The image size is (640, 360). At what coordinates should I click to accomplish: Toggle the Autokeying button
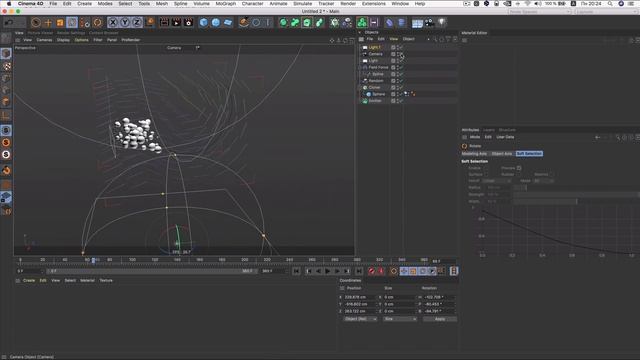(x=381, y=271)
